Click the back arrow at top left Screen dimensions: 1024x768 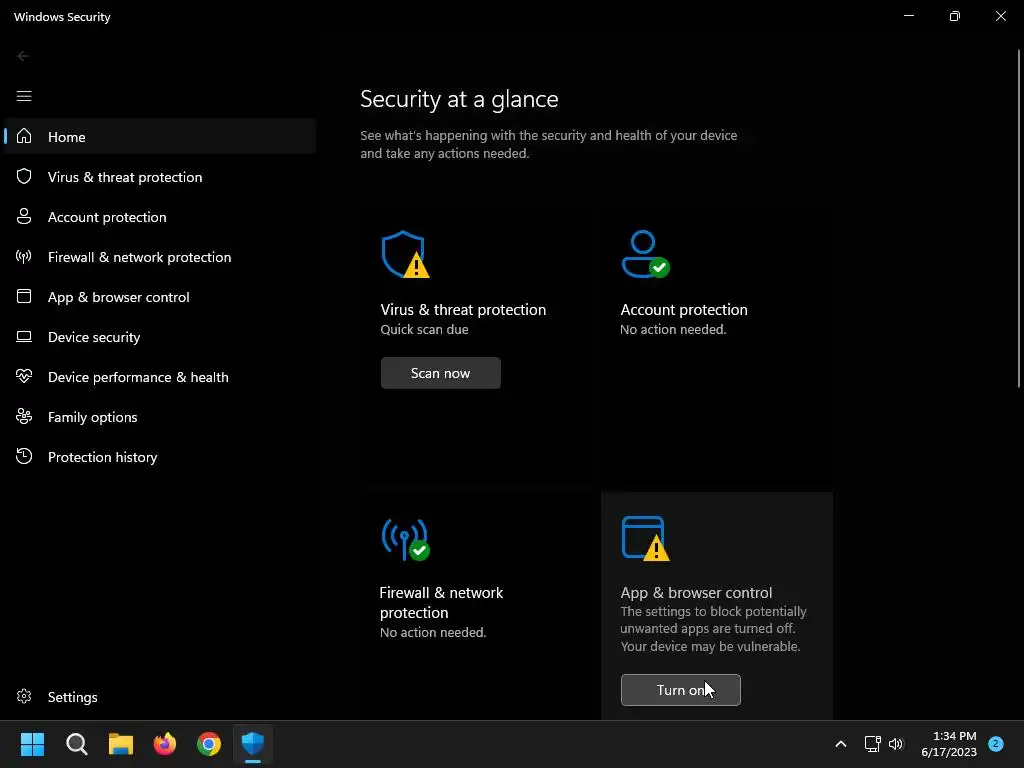(x=23, y=56)
